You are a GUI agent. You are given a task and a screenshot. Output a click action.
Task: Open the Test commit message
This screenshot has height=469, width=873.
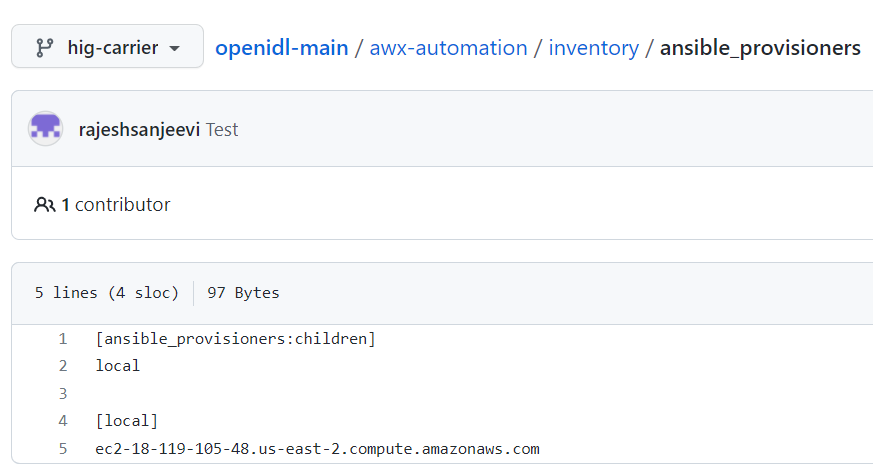(222, 129)
